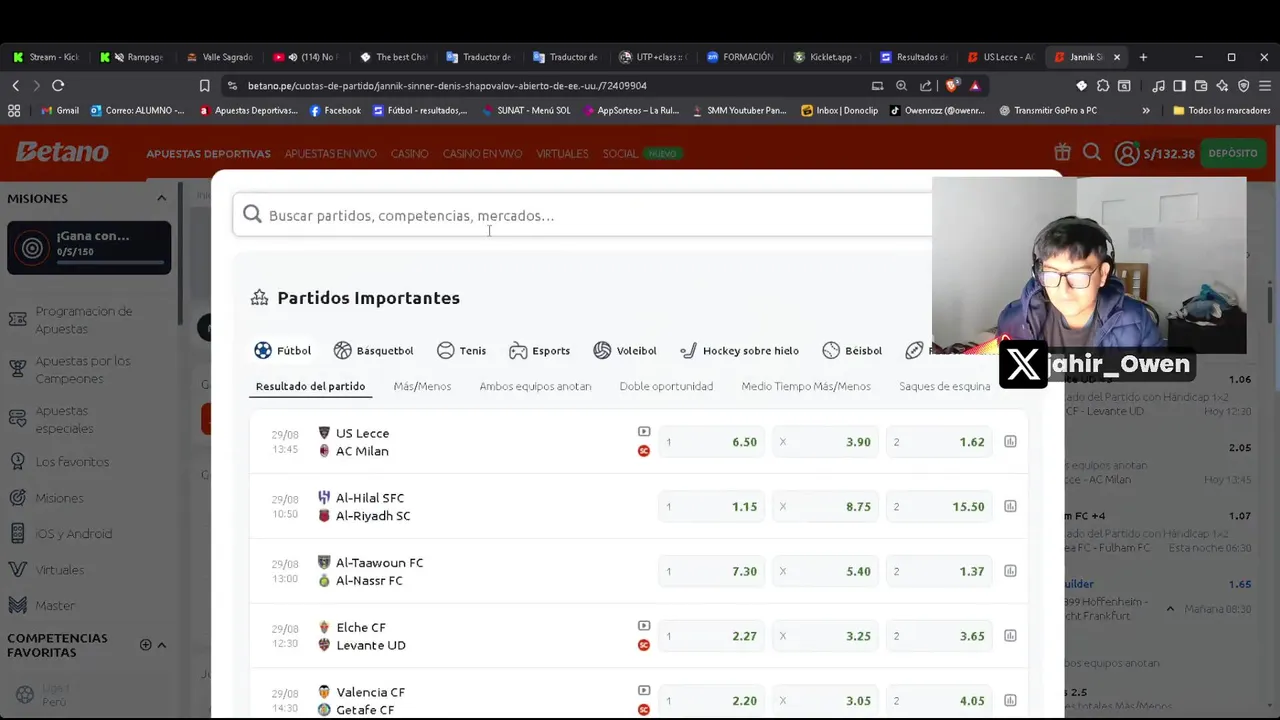Switch to the US Lecce browser tab
Image resolution: width=1280 pixels, height=720 pixels.
coord(1000,57)
